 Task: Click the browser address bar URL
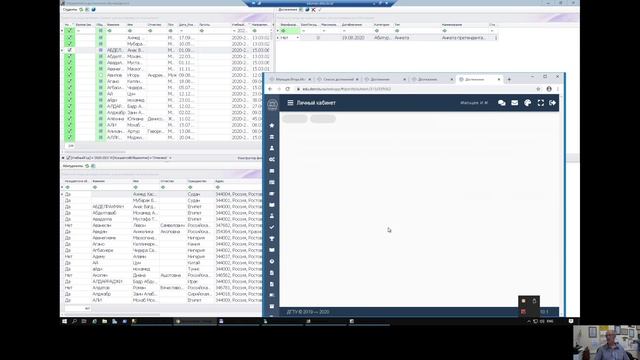pyautogui.click(x=347, y=89)
